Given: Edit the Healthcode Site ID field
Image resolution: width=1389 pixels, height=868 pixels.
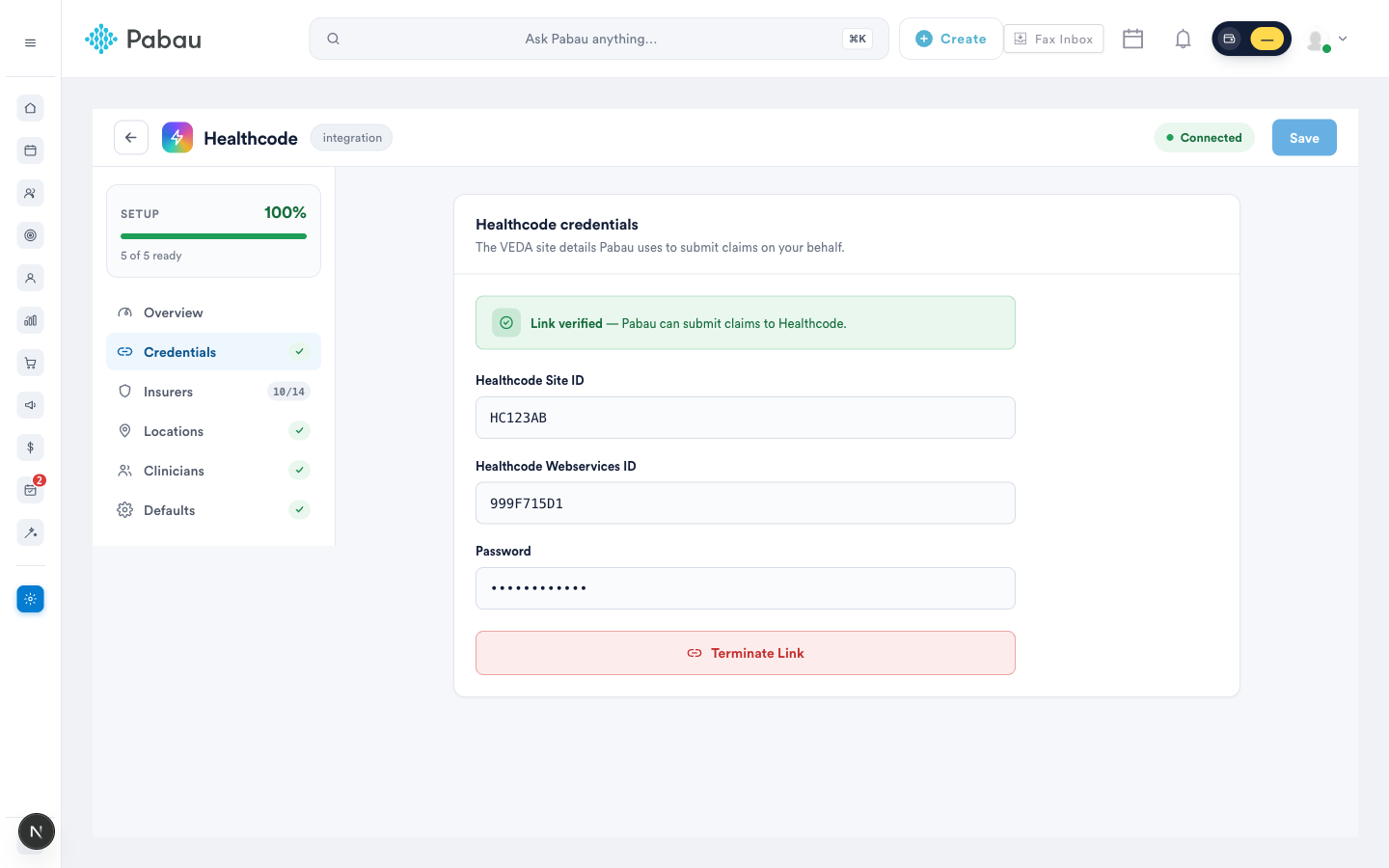Looking at the screenshot, I should point(745,418).
